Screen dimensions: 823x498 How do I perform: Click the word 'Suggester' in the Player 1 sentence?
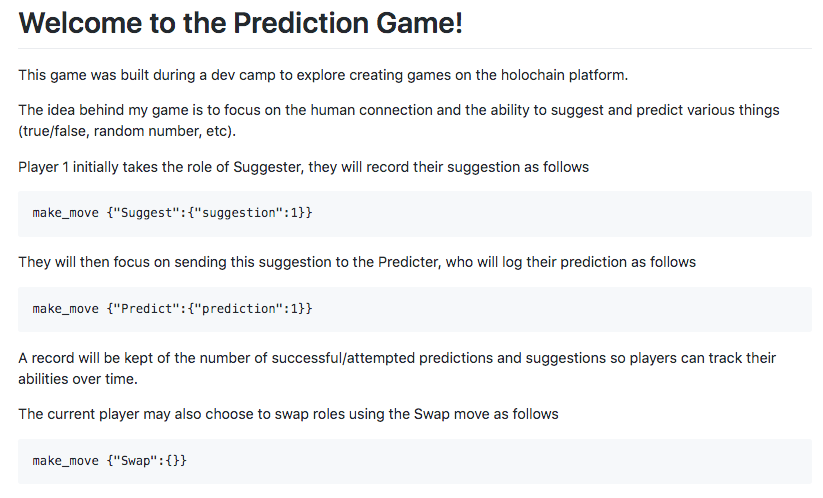tap(268, 167)
